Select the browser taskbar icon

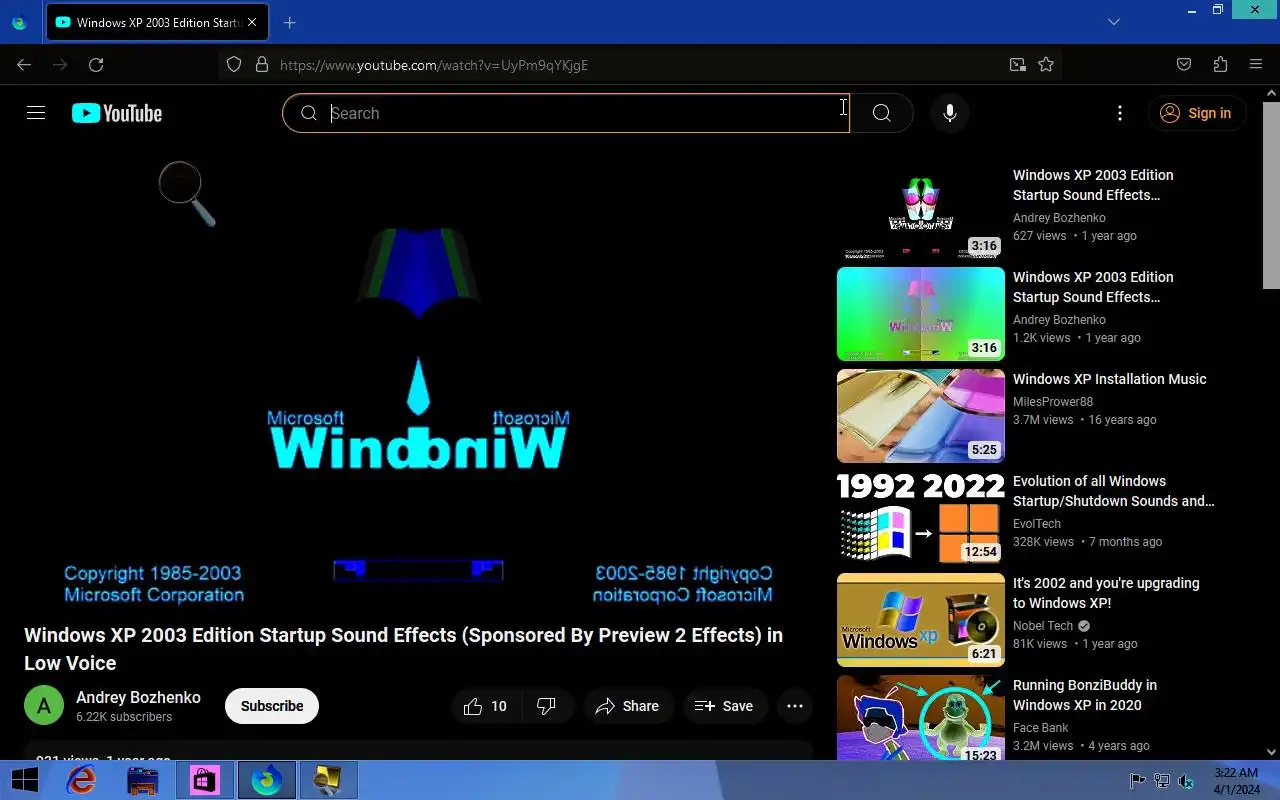[267, 780]
